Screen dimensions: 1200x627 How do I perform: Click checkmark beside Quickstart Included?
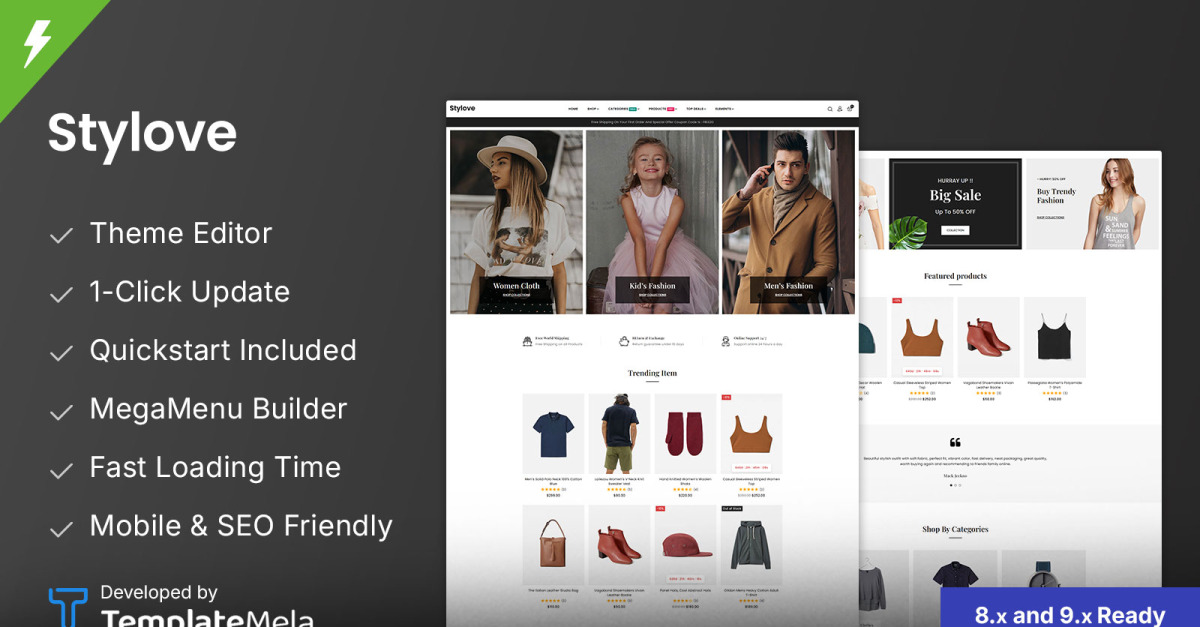(x=62, y=353)
